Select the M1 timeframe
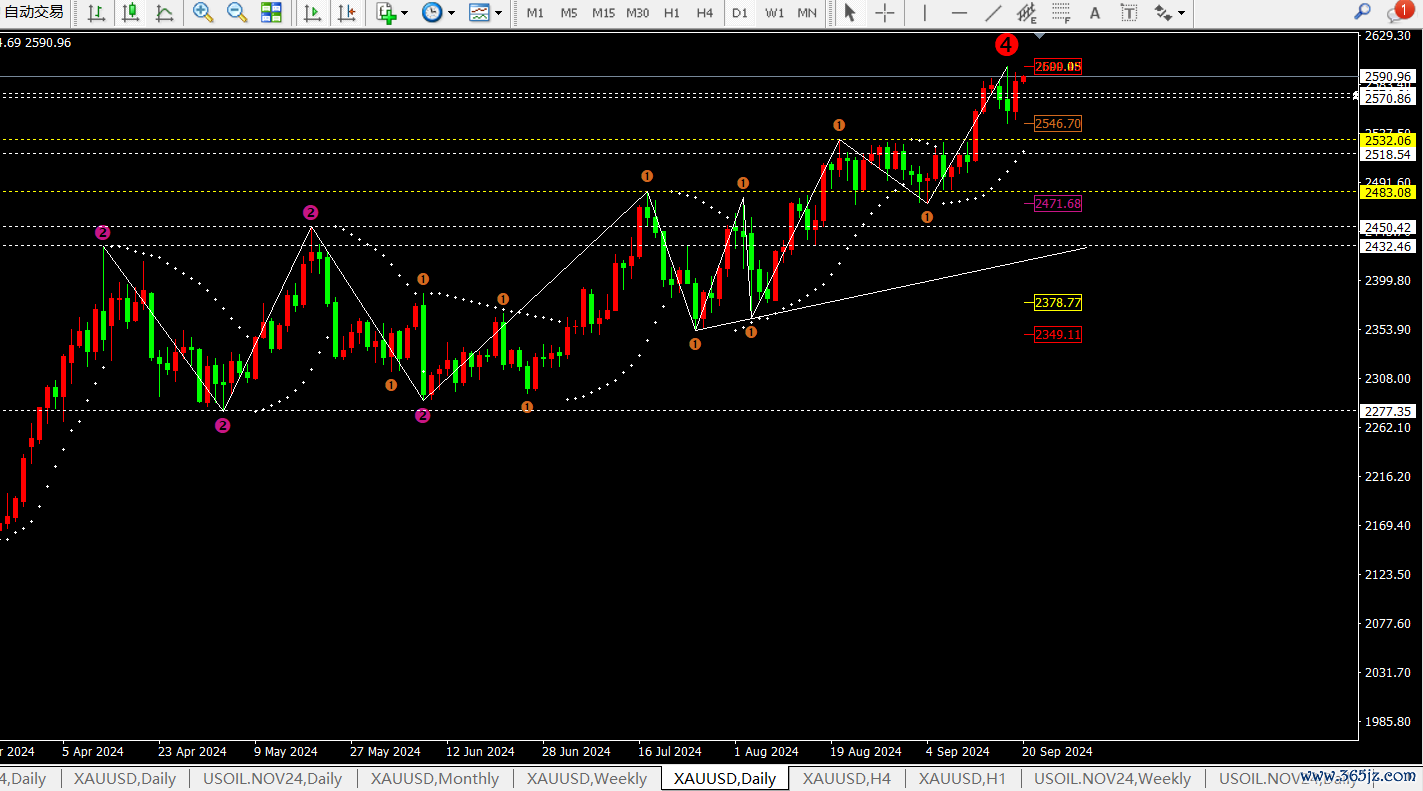The image size is (1423, 791). [x=535, y=13]
